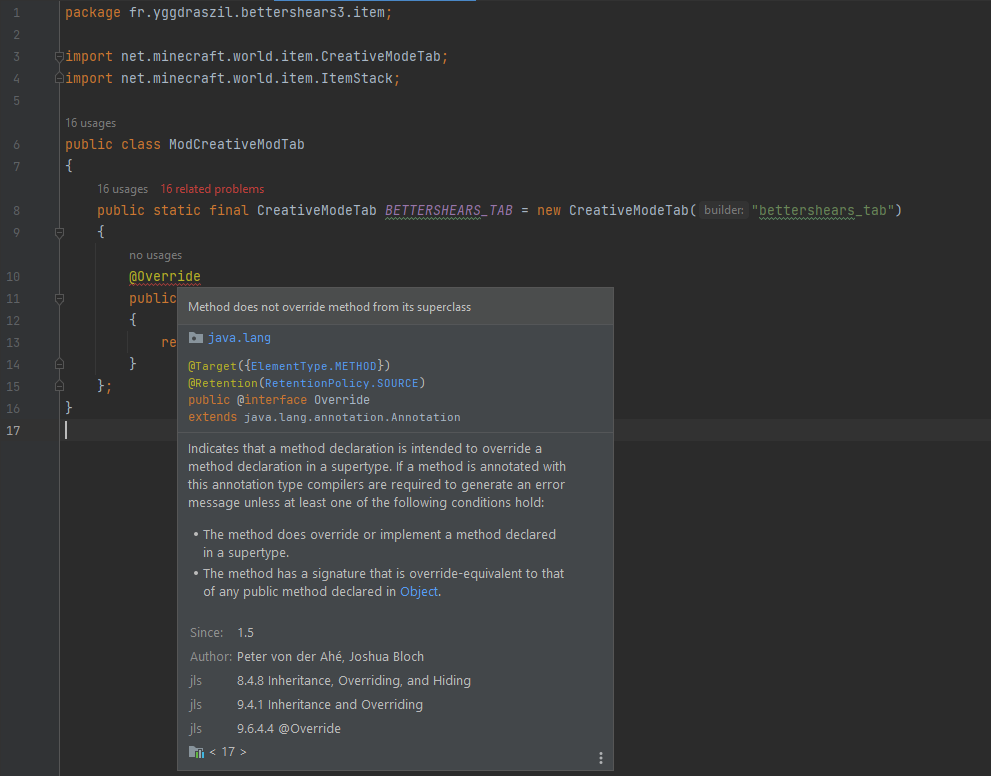Click the java.lang package folder icon
The width and height of the screenshot is (991, 776).
(195, 338)
